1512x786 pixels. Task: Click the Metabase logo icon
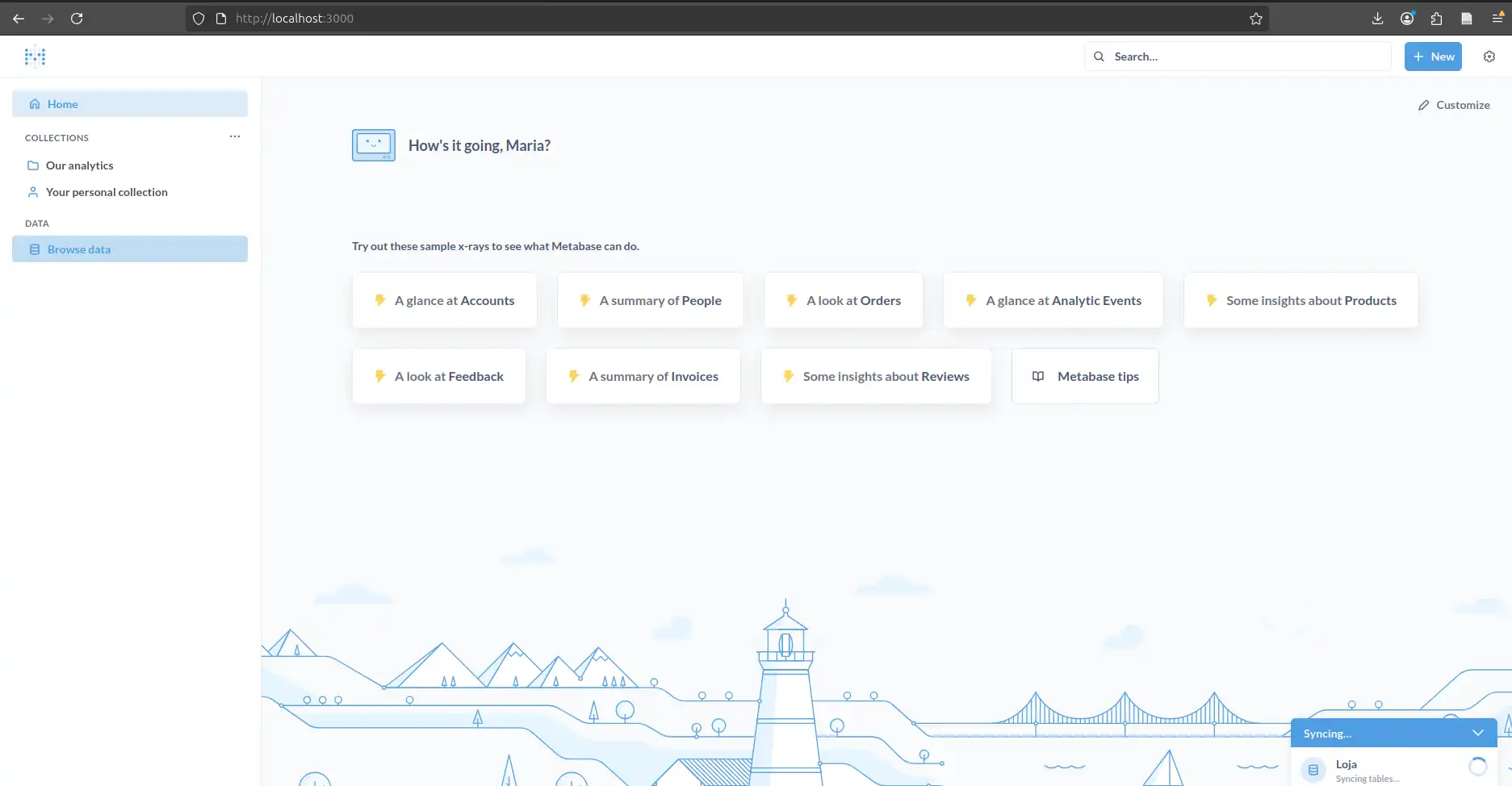(x=35, y=56)
